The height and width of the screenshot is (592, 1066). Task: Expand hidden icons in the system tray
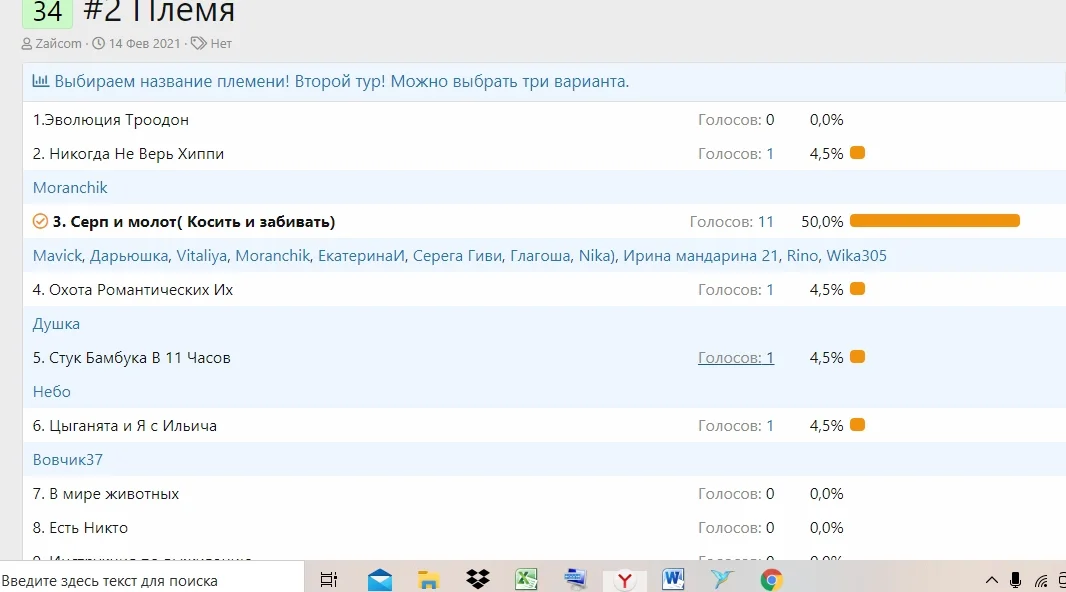(991, 578)
